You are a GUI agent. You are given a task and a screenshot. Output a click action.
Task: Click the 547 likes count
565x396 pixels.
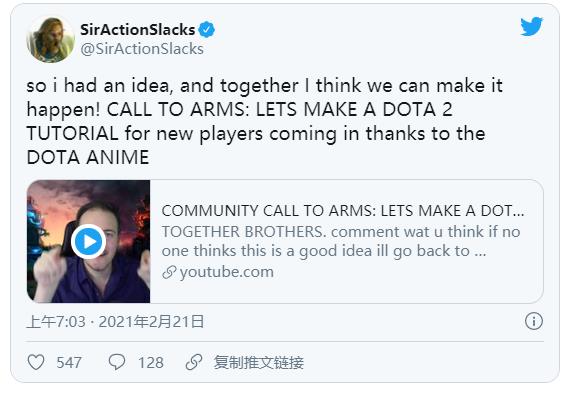[69, 362]
